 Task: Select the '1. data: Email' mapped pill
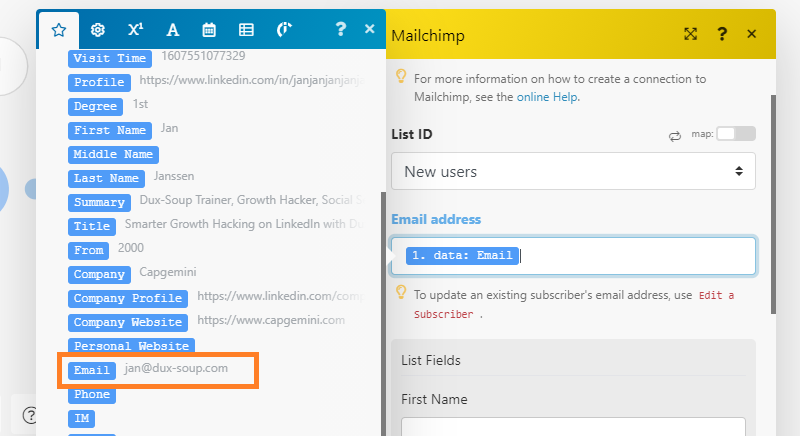click(462, 255)
